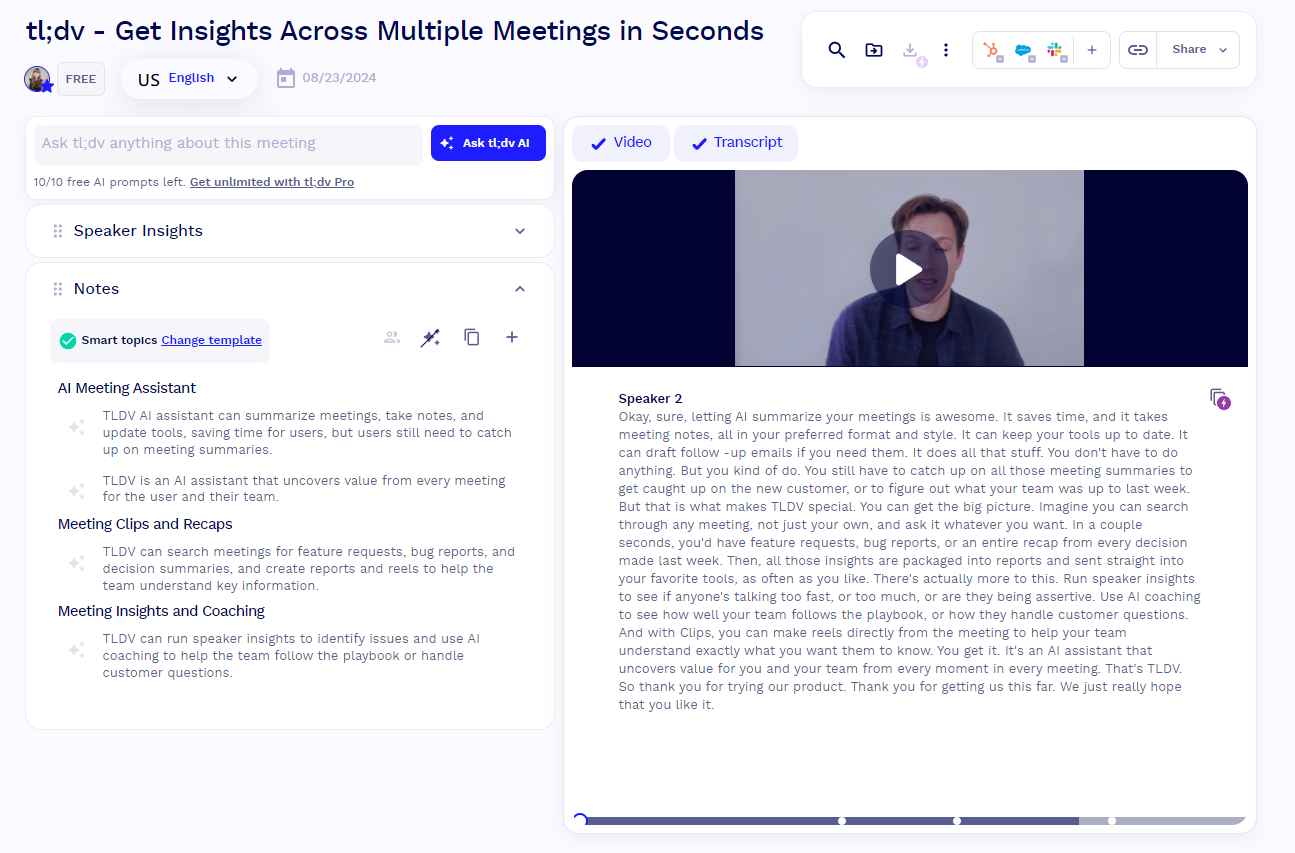Click the AI Meeting Assistant topic heading

tap(127, 388)
